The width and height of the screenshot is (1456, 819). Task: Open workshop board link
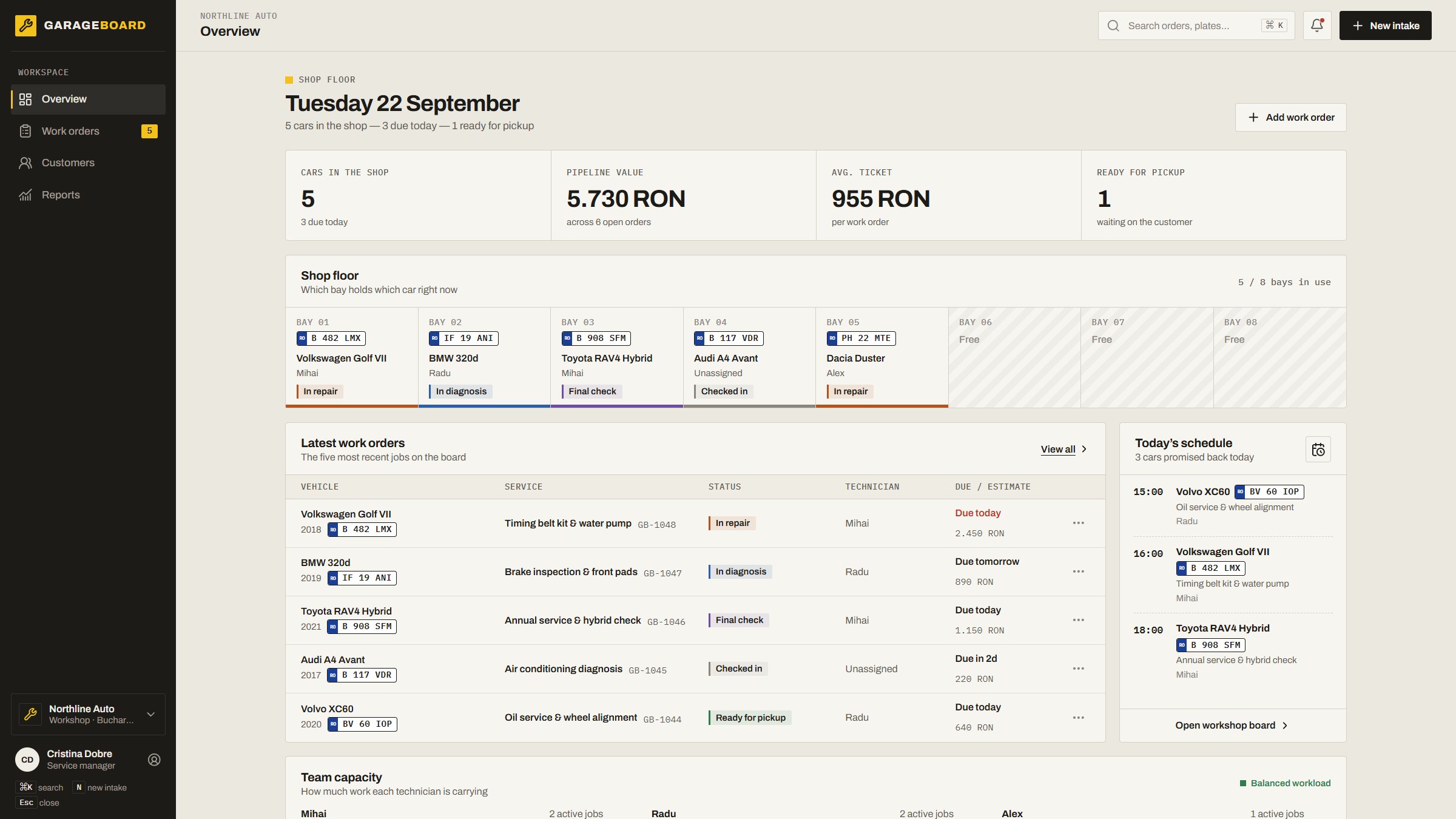pyautogui.click(x=1232, y=726)
